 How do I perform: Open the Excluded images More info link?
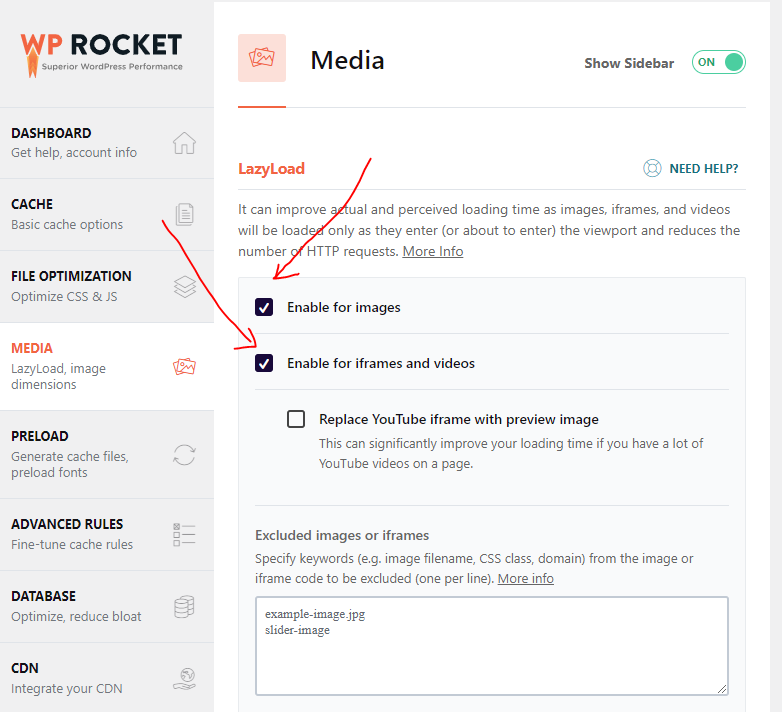coord(526,578)
